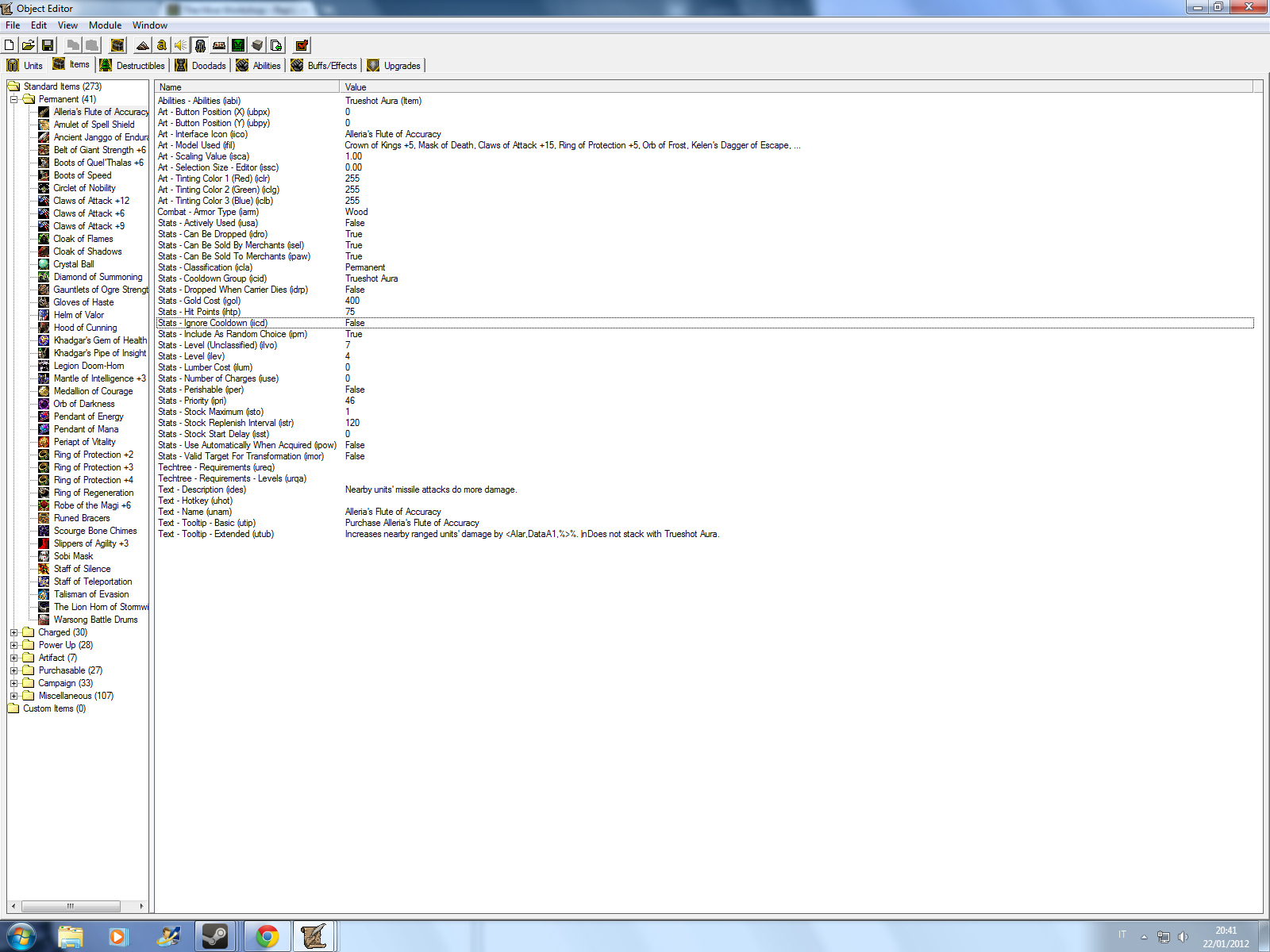The image size is (1270, 952).
Task: Switch to the Doodads tab
Action: (x=201, y=65)
